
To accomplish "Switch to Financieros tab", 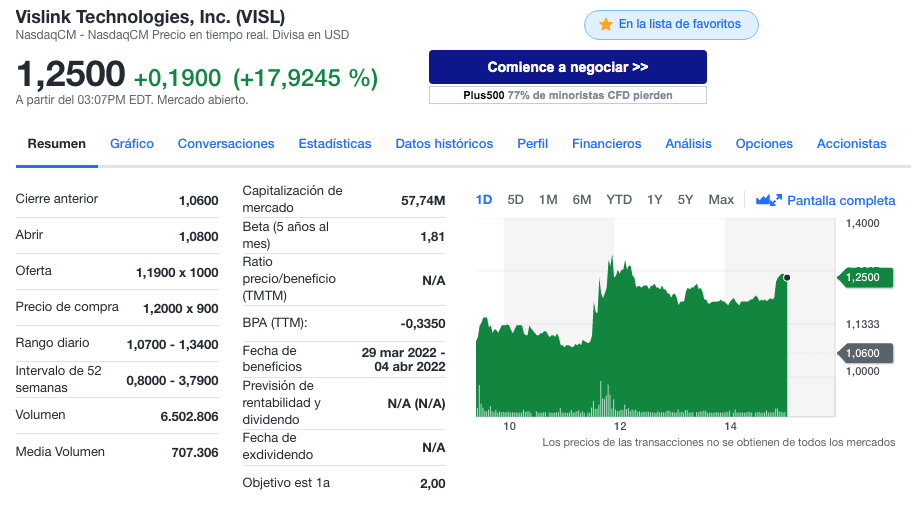I will [x=607, y=144].
